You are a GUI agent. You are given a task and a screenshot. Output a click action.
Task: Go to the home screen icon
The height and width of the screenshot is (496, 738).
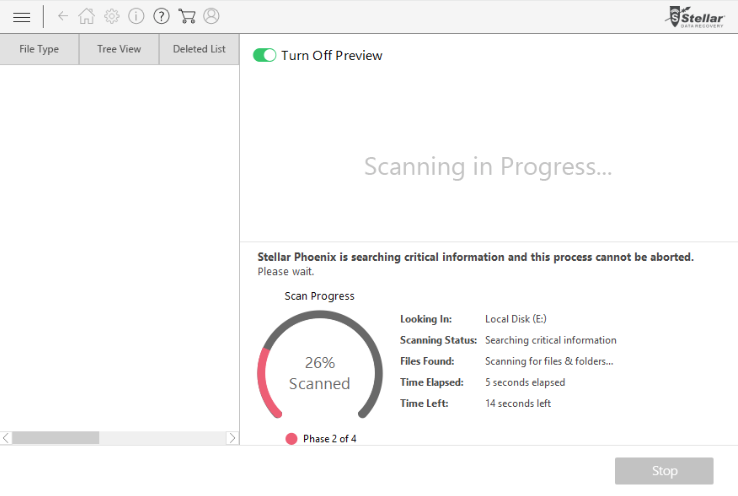click(87, 16)
